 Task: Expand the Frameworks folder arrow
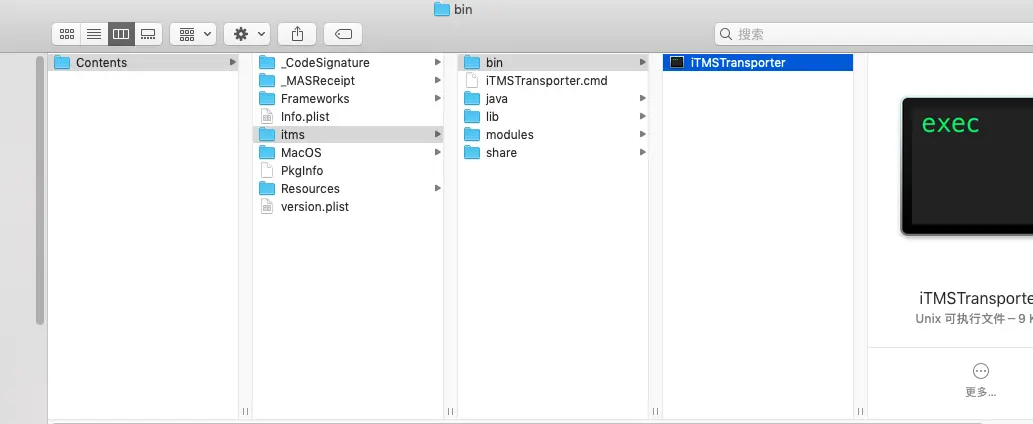437,99
